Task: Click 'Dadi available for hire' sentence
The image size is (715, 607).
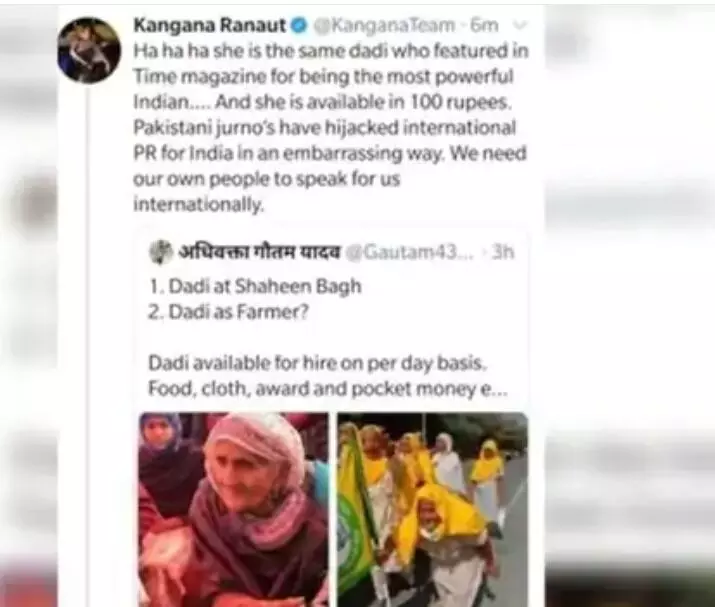Action: coord(316,363)
